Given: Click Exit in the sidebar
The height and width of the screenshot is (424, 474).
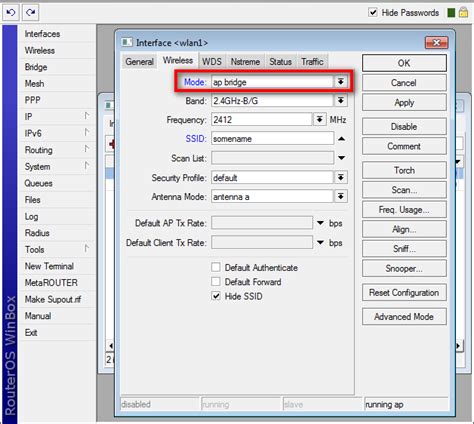Looking at the screenshot, I should point(31,332).
